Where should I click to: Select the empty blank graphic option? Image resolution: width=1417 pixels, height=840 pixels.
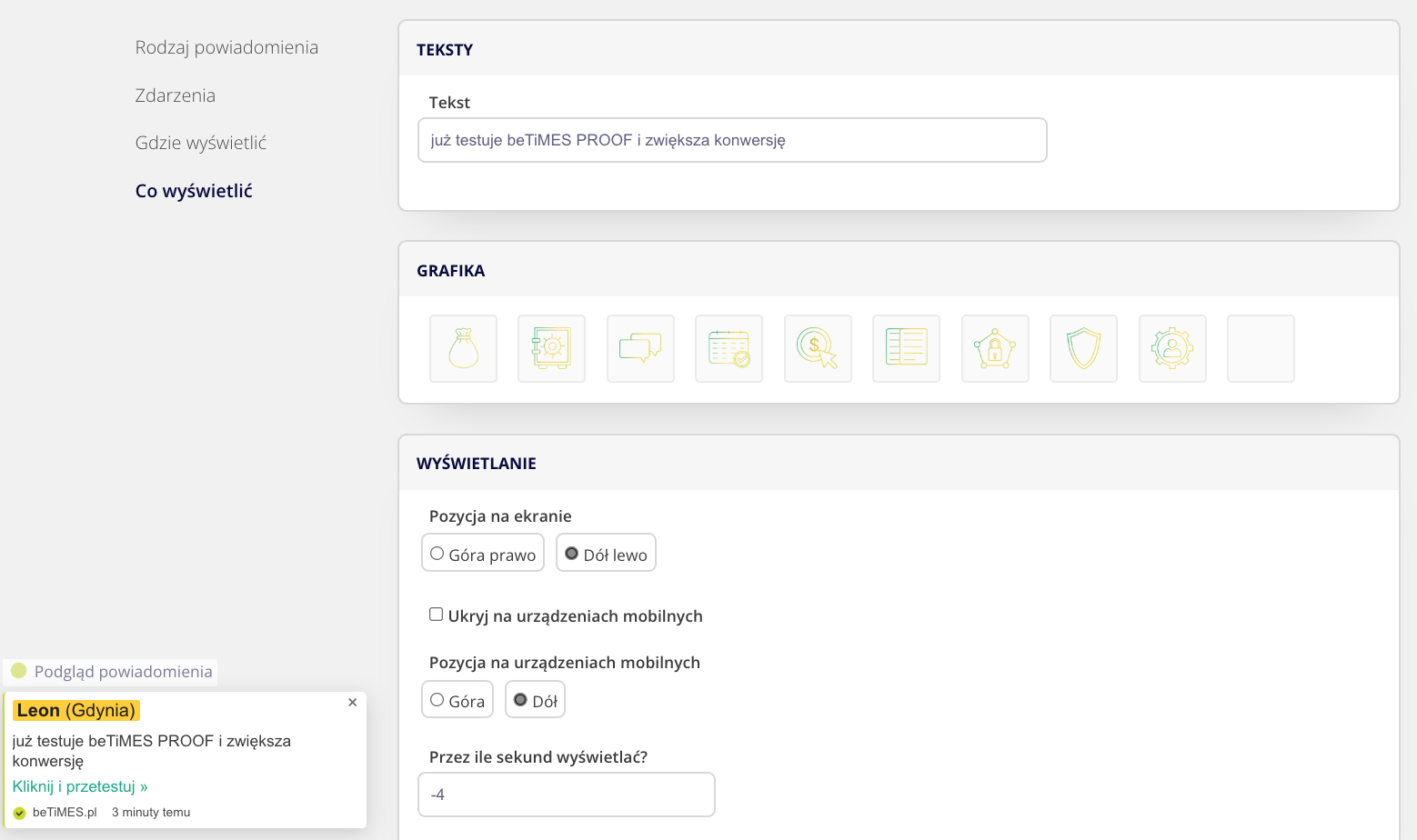coord(1261,349)
